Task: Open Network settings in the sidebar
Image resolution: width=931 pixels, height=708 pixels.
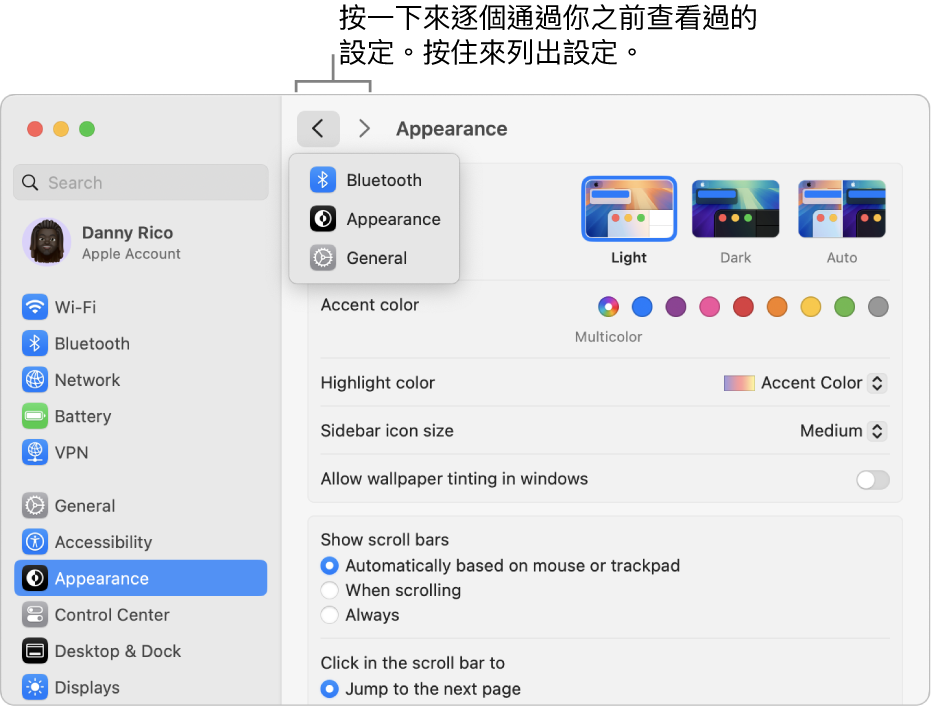Action: point(141,380)
